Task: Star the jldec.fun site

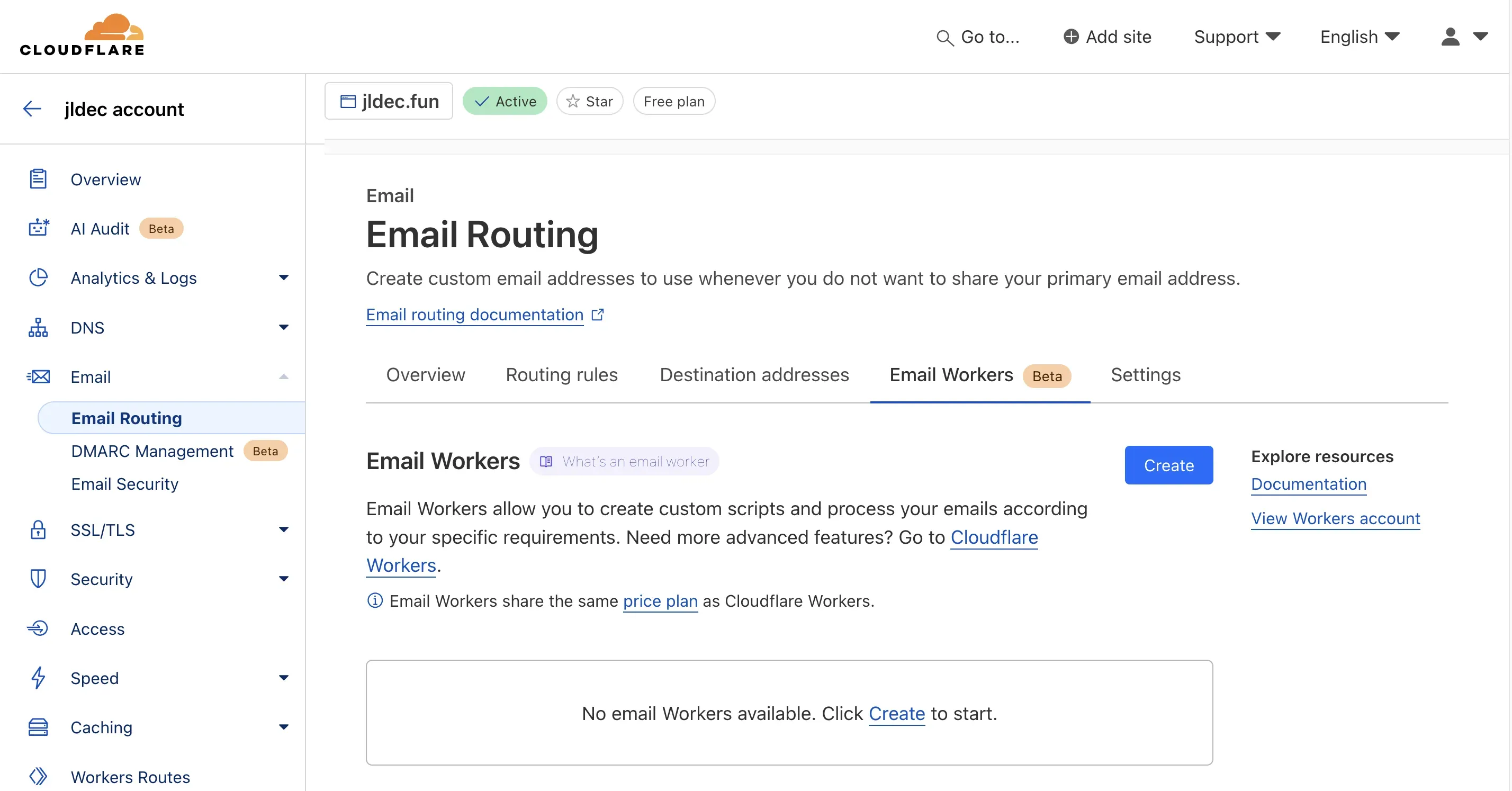Action: [x=589, y=101]
